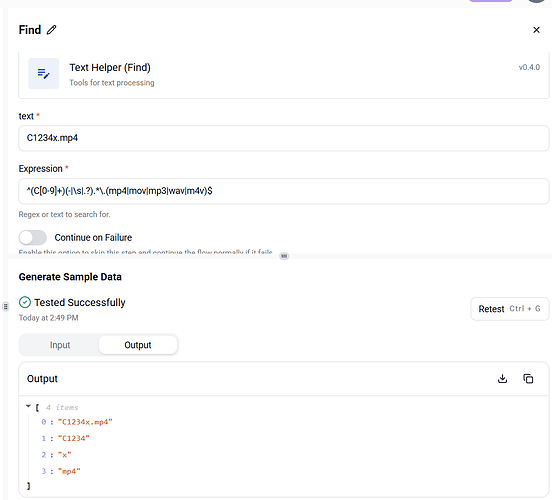Click the Text Helper (Find) title
This screenshot has height=500, width=552.
click(110, 68)
